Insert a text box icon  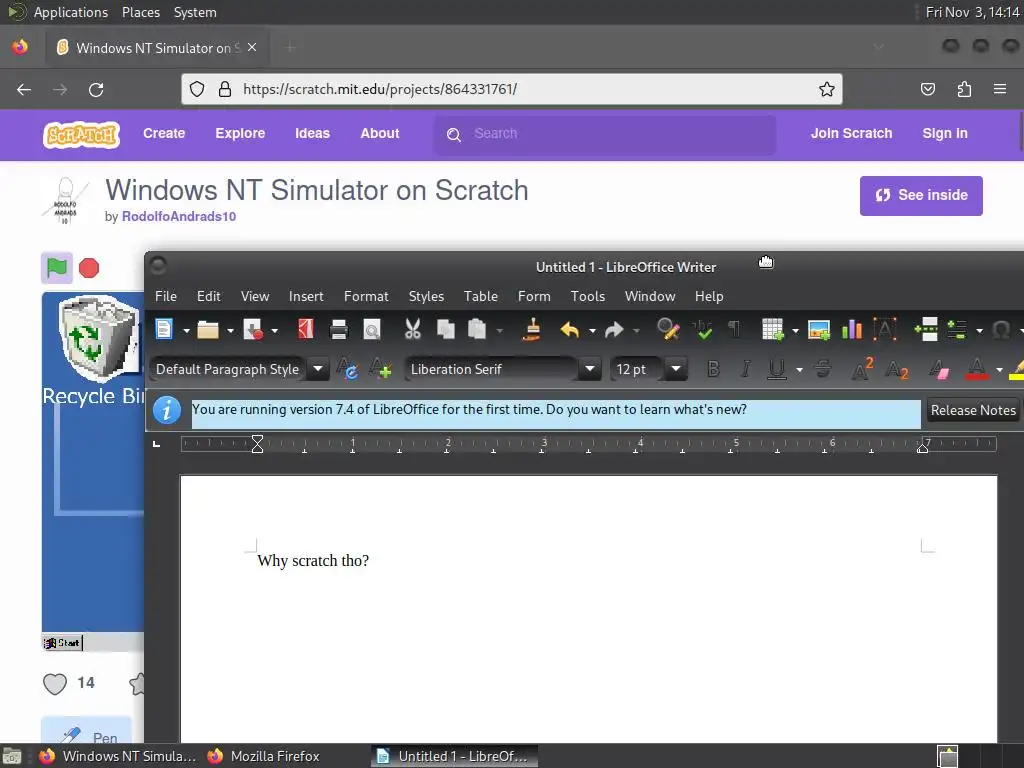pyautogui.click(x=885, y=329)
